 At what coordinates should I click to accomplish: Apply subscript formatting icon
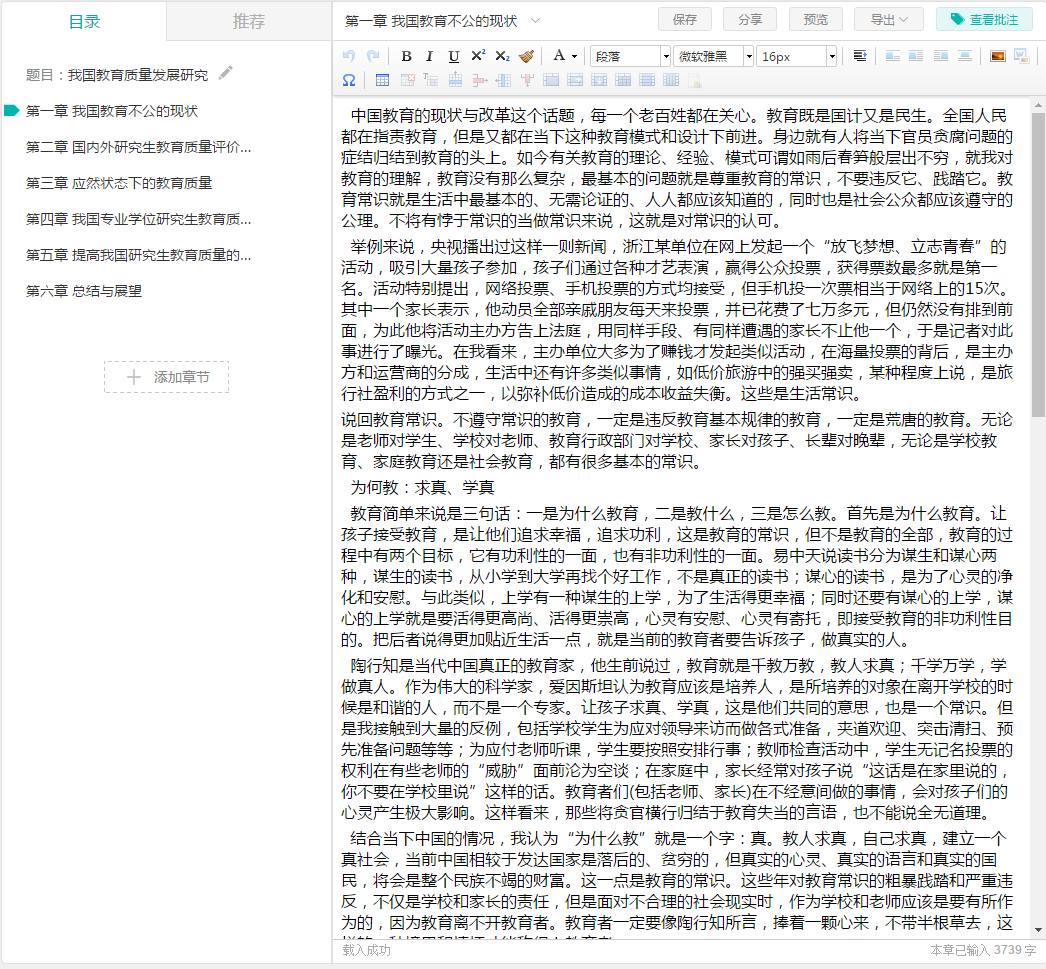502,56
